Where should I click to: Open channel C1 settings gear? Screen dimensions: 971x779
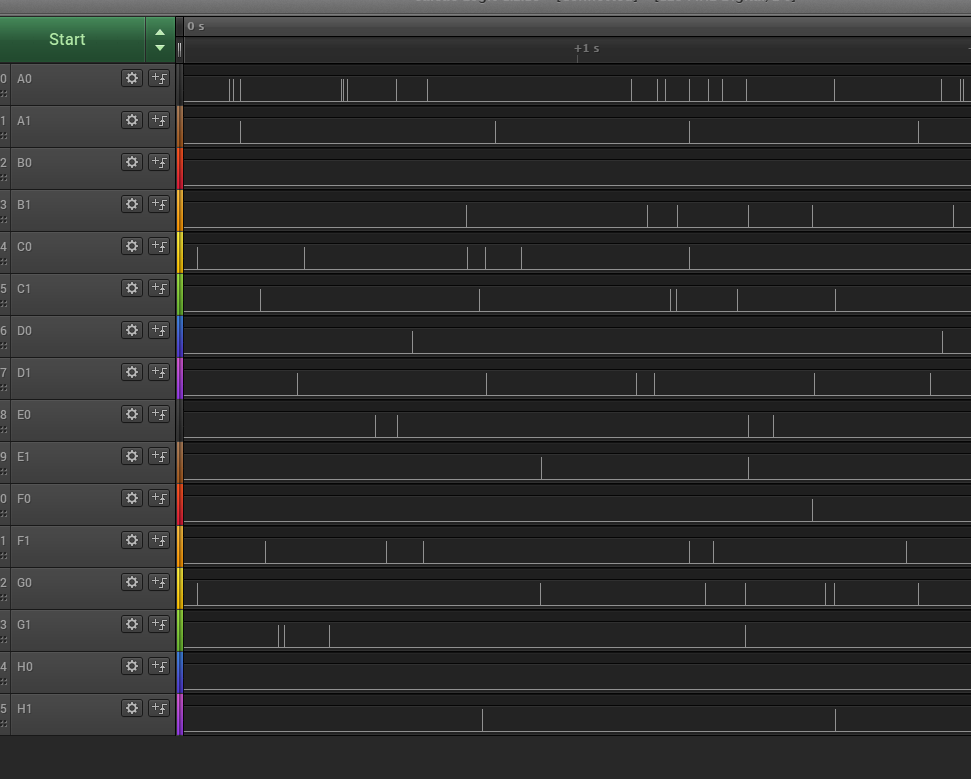(x=132, y=288)
